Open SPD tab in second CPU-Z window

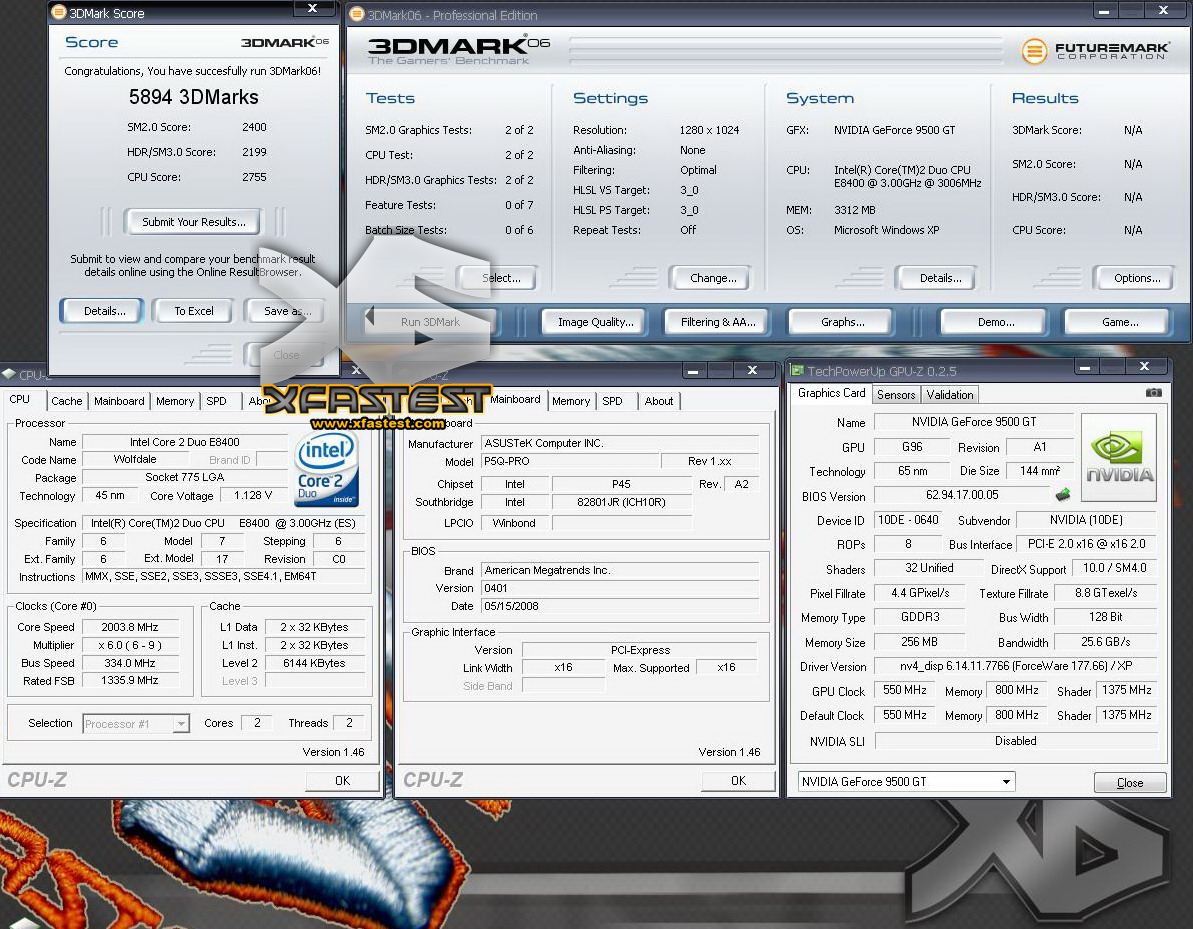(612, 401)
